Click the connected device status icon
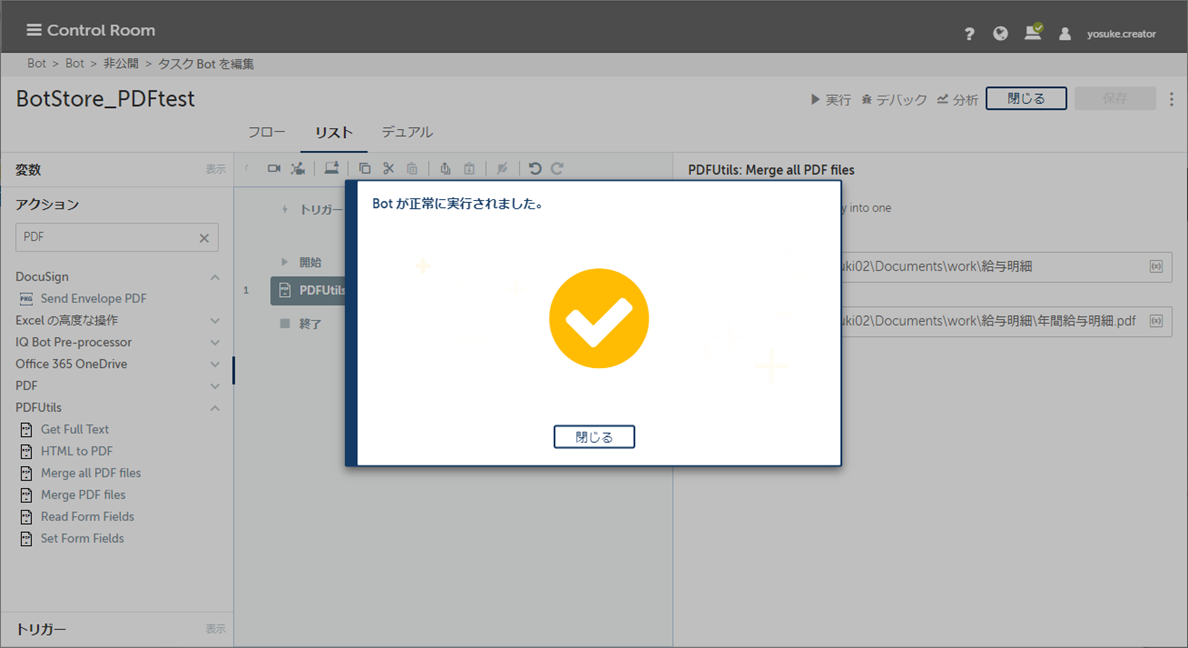This screenshot has width=1188, height=648. click(1032, 33)
